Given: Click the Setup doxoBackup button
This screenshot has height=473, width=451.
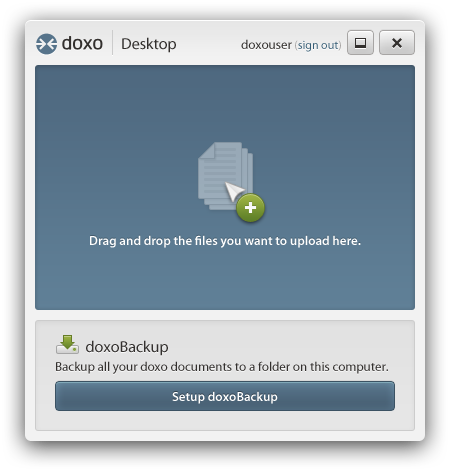Looking at the screenshot, I should 225,396.
